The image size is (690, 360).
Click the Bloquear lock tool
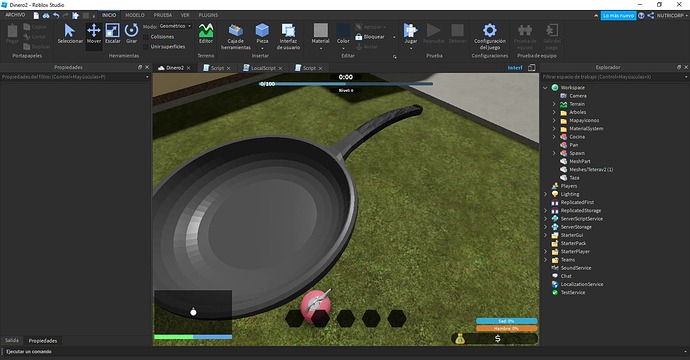tap(371, 37)
